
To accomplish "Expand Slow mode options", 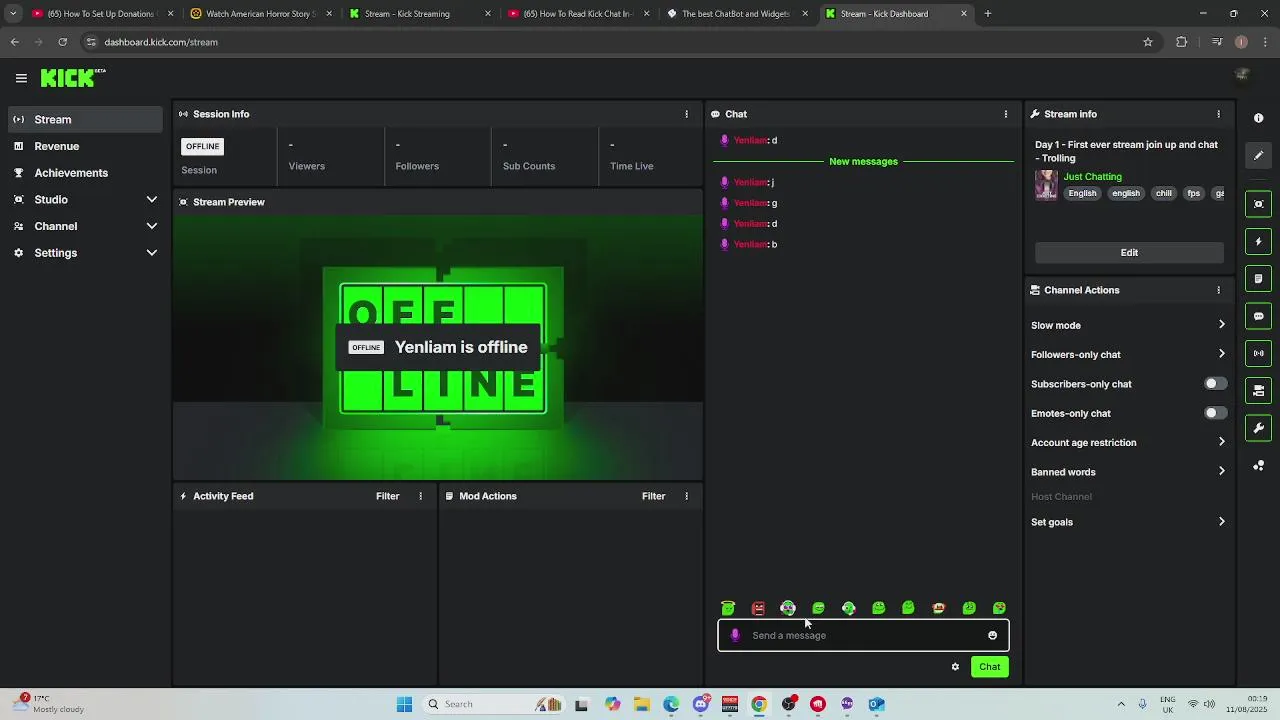I will pyautogui.click(x=1128, y=325).
